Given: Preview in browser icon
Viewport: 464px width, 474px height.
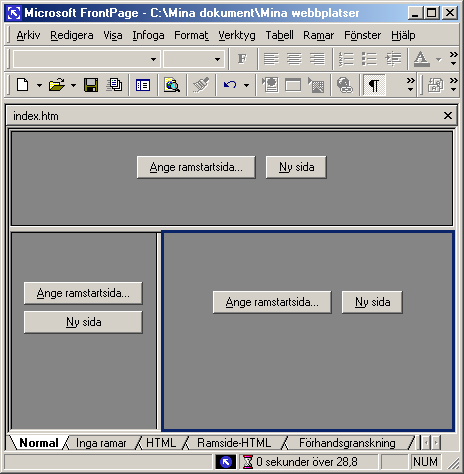Looking at the screenshot, I should tap(172, 85).
